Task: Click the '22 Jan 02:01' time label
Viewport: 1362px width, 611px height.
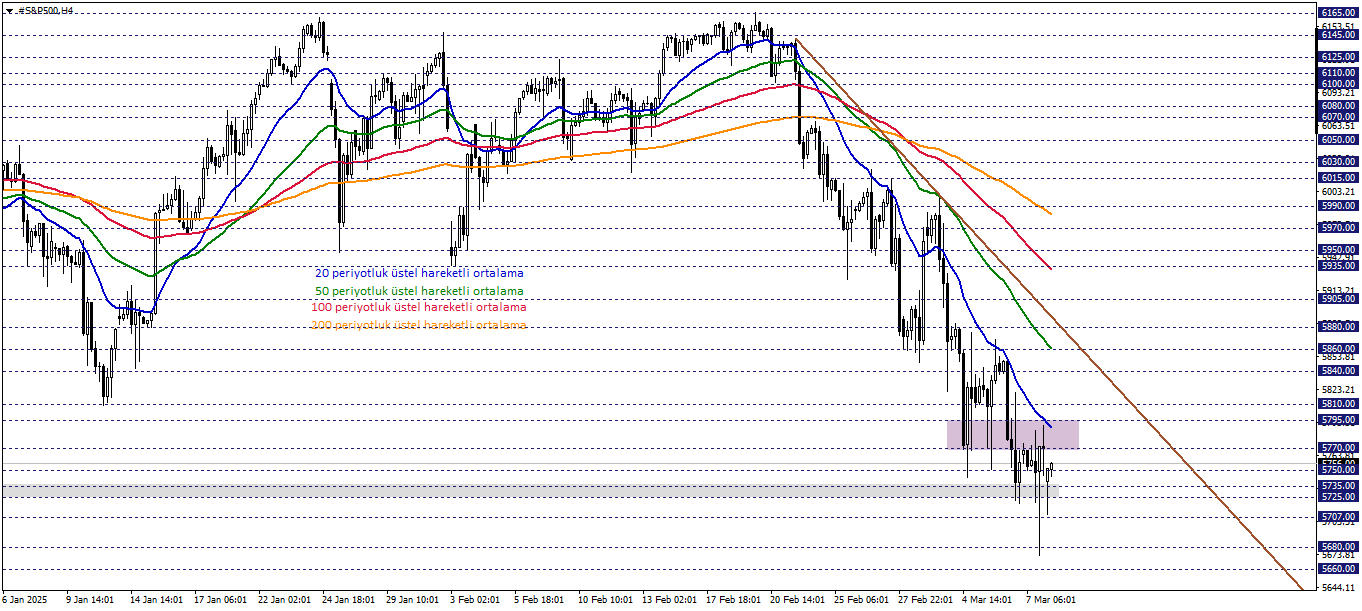Action: click(283, 600)
